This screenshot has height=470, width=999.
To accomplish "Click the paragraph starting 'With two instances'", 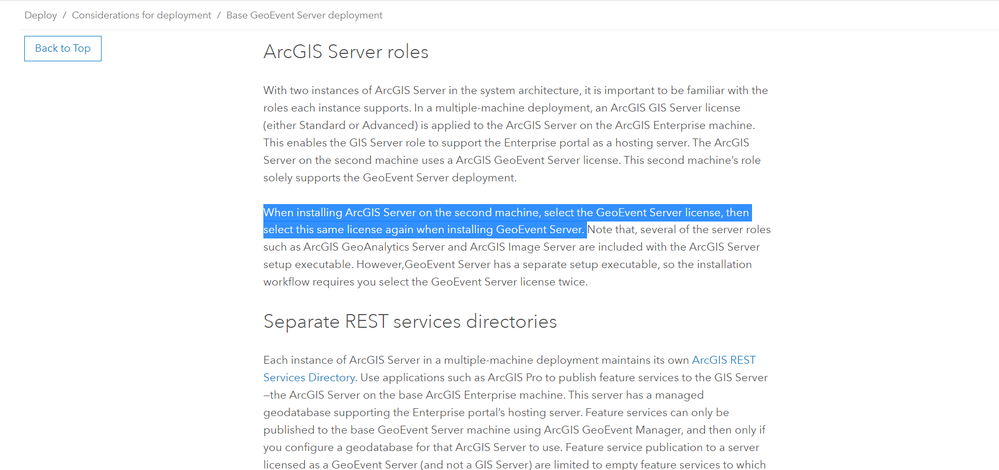I will pyautogui.click(x=515, y=134).
